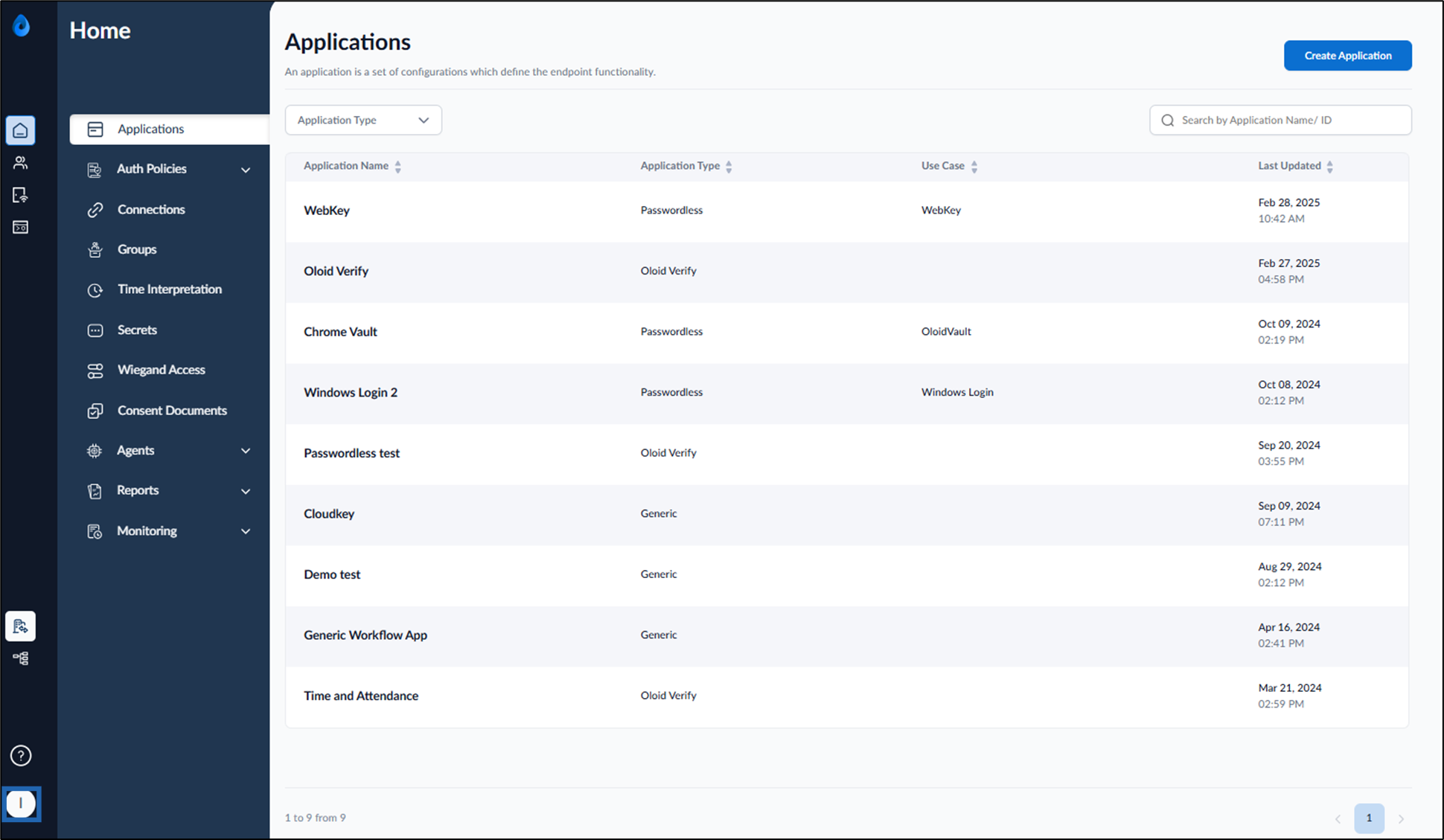This screenshot has height=840, width=1444.
Task: Open the Windows Login 2 application
Action: [846, 393]
